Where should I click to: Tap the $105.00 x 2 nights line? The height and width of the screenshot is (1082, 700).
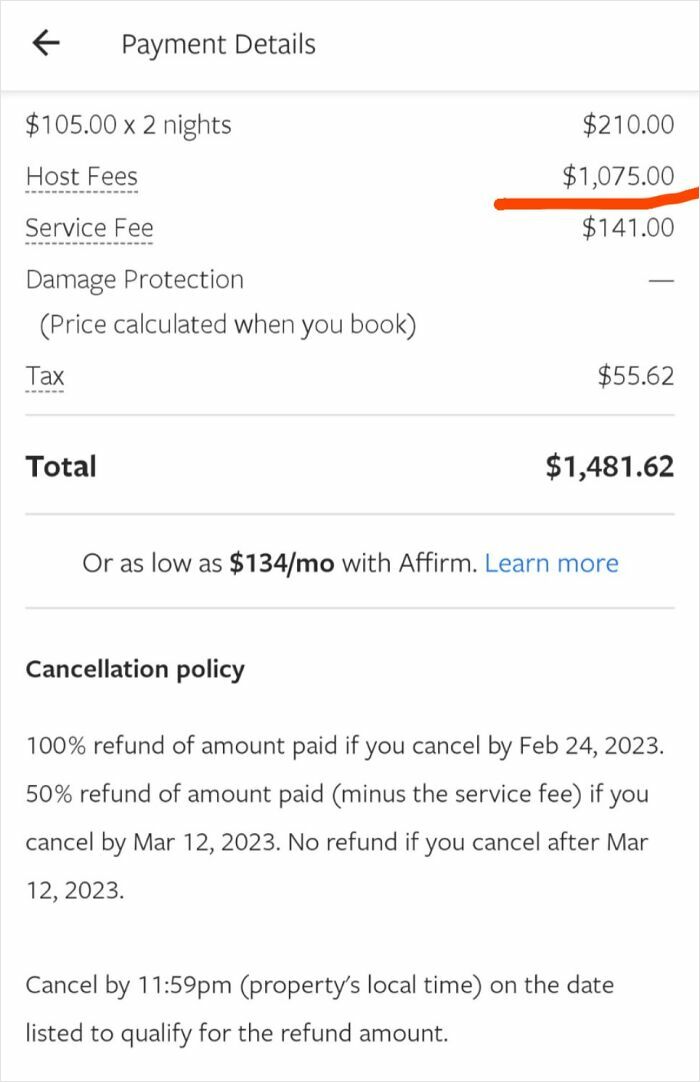pos(128,125)
